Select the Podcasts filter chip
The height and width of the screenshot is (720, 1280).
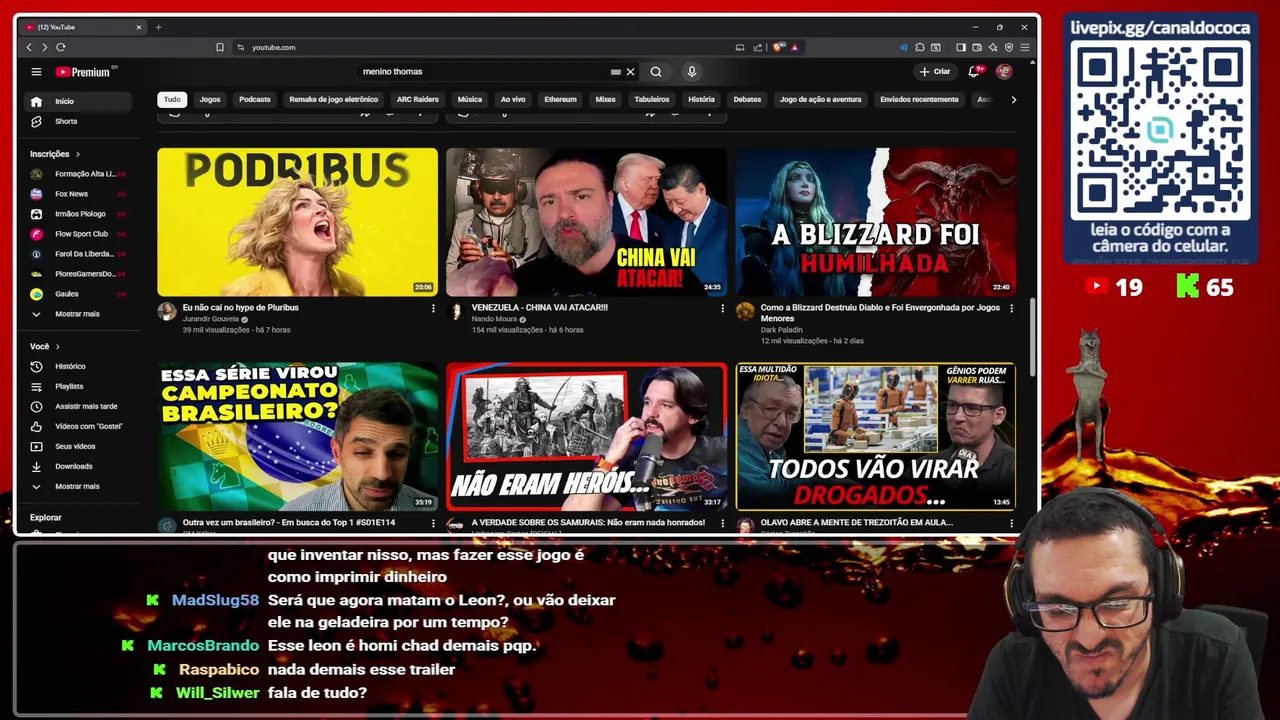point(255,99)
